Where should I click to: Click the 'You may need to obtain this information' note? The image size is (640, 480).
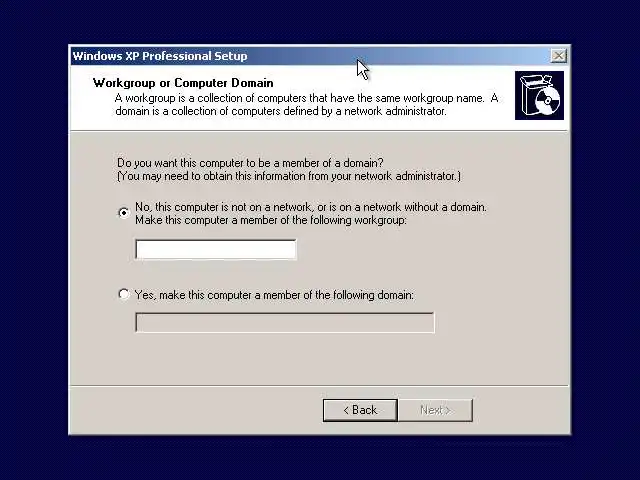[289, 176]
